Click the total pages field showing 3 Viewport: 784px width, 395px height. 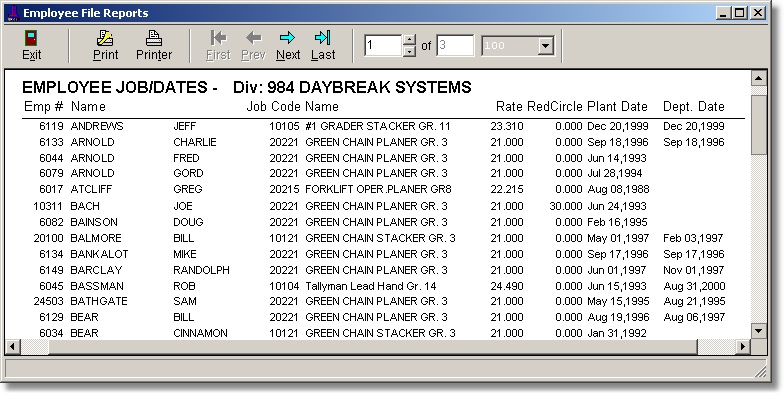(x=455, y=46)
